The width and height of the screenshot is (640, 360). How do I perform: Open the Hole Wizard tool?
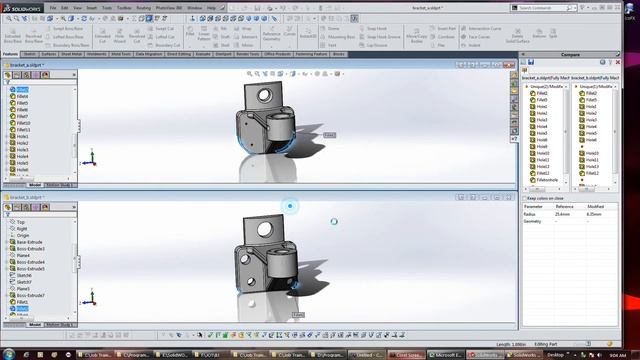120,36
